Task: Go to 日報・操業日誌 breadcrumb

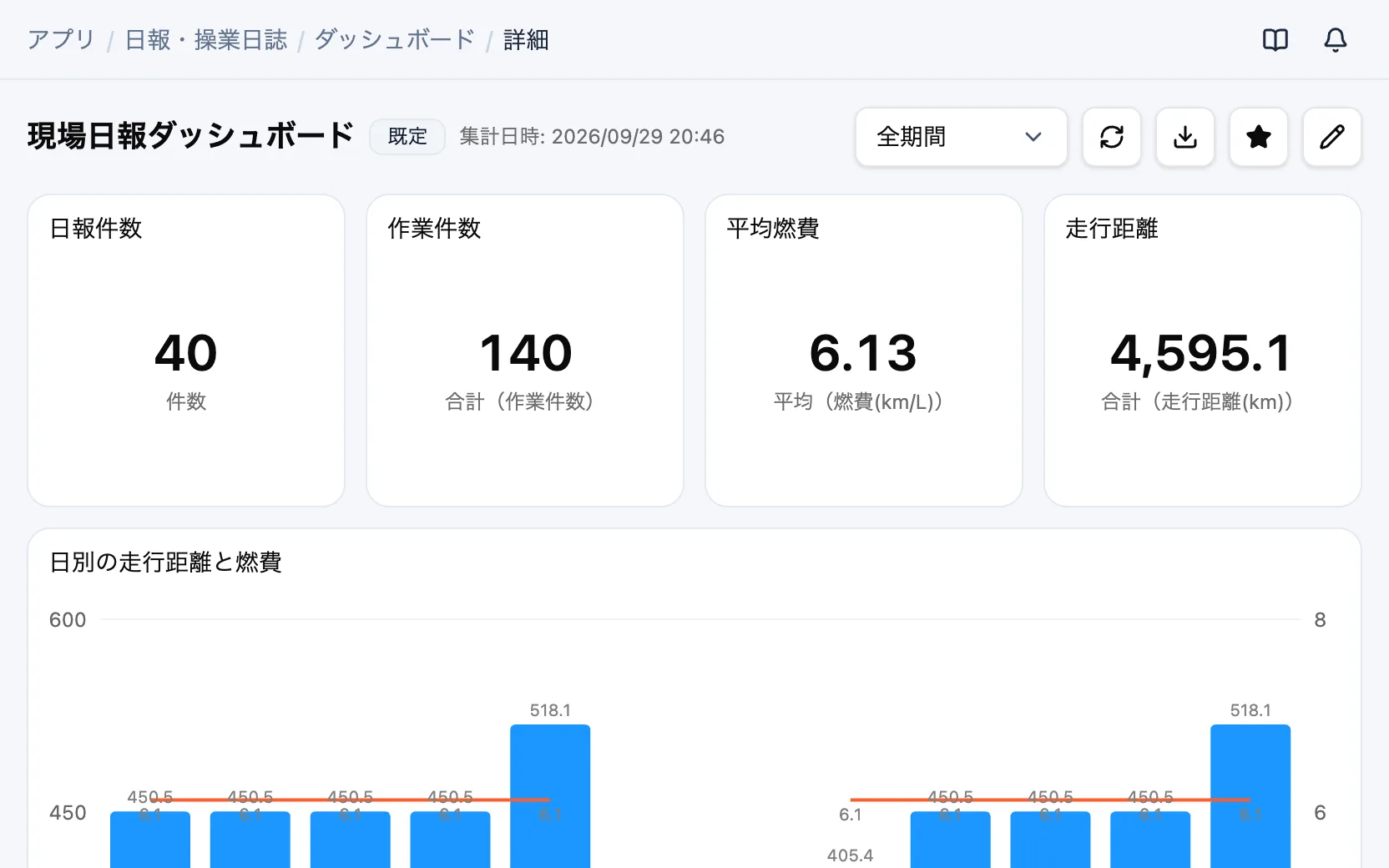Action: pyautogui.click(x=206, y=40)
